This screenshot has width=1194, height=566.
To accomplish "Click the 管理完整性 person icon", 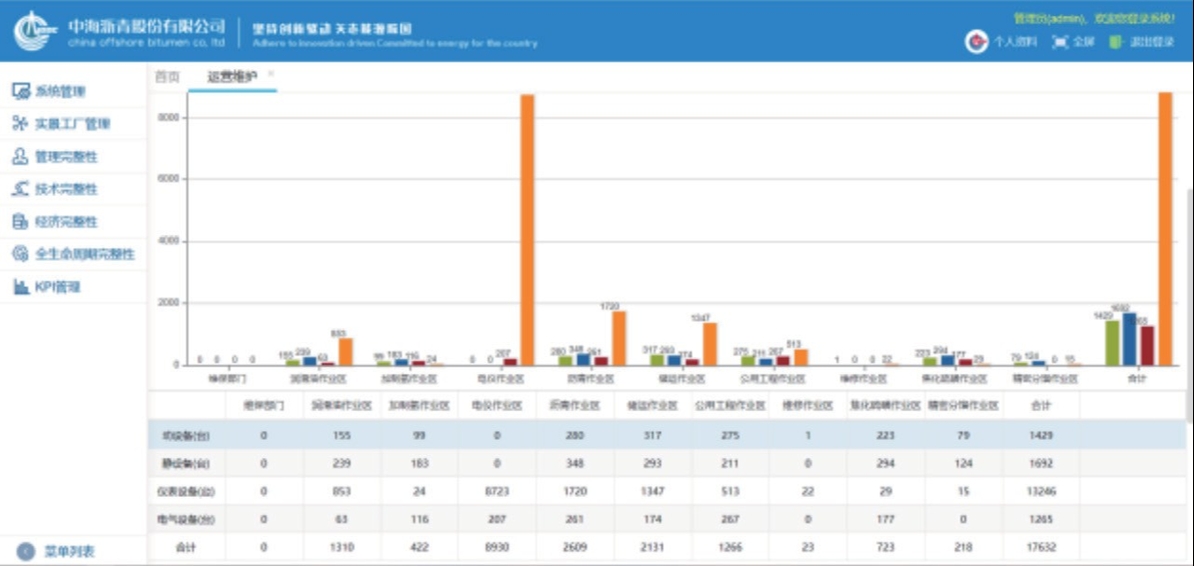I will (x=21, y=157).
